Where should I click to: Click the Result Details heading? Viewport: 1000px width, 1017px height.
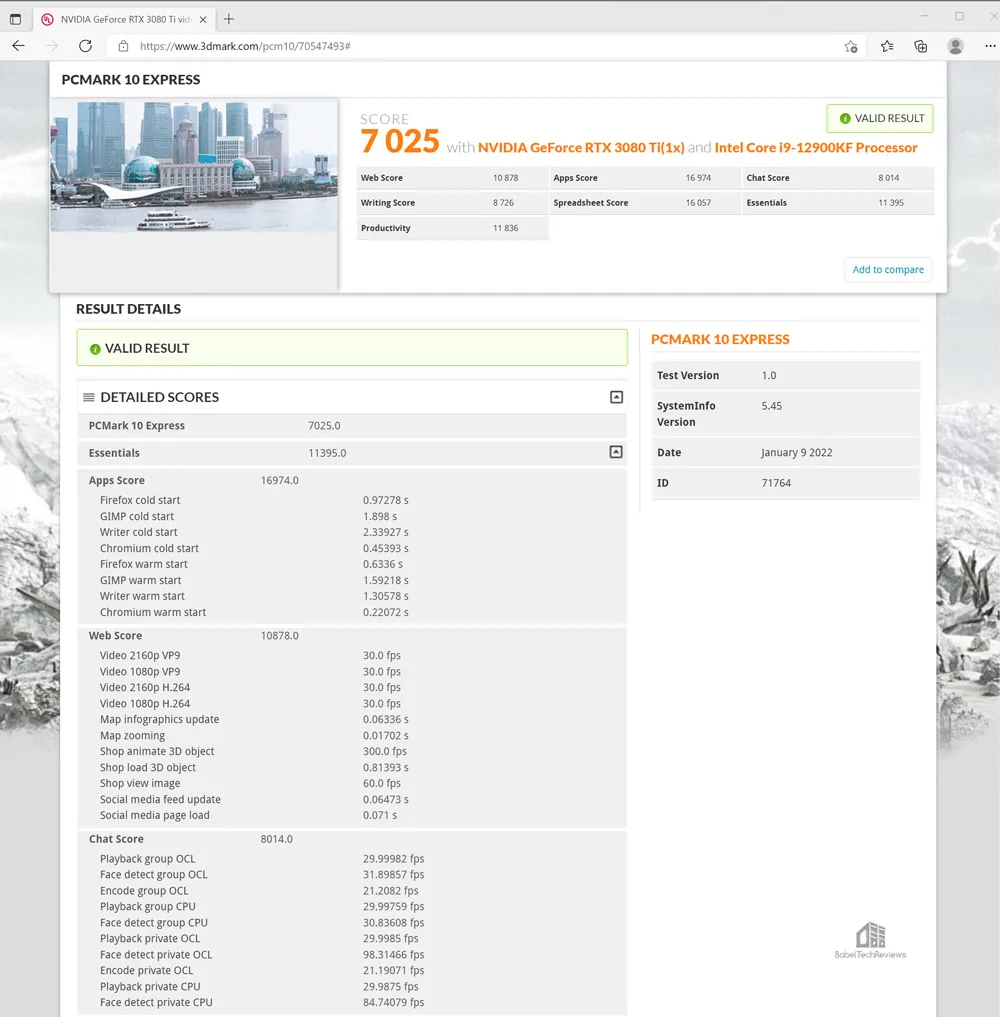(x=128, y=309)
